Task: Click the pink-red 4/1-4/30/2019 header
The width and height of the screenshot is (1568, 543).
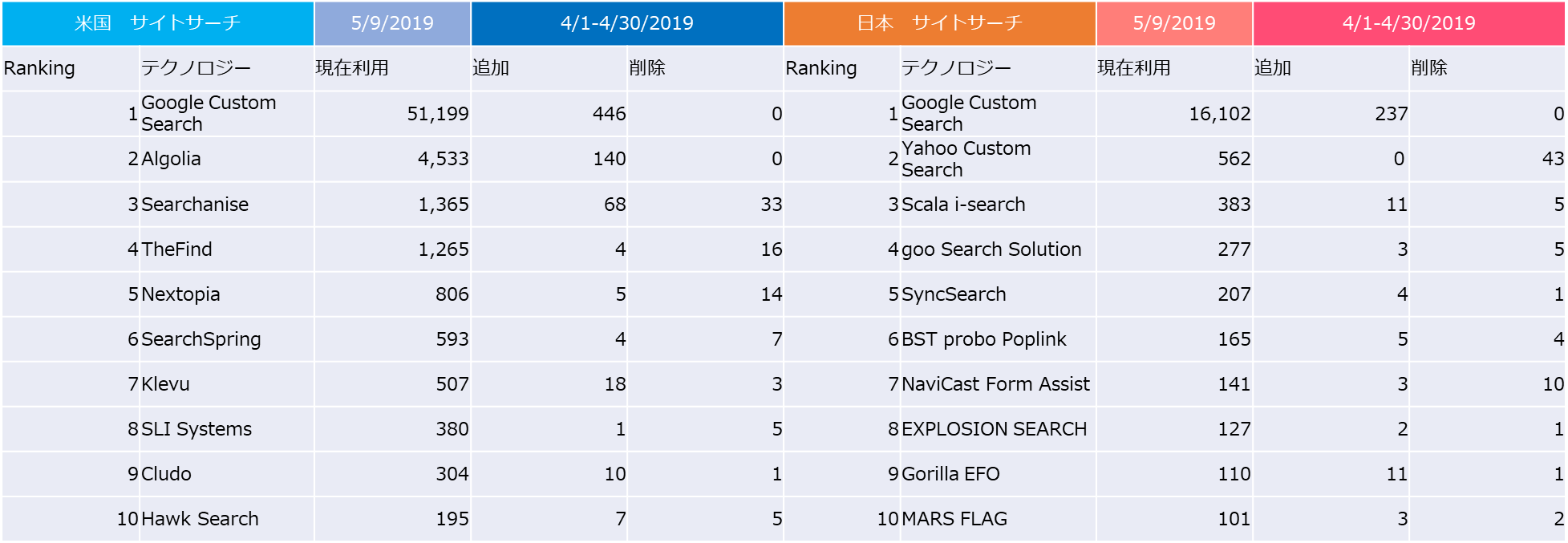Action: pos(1408,23)
